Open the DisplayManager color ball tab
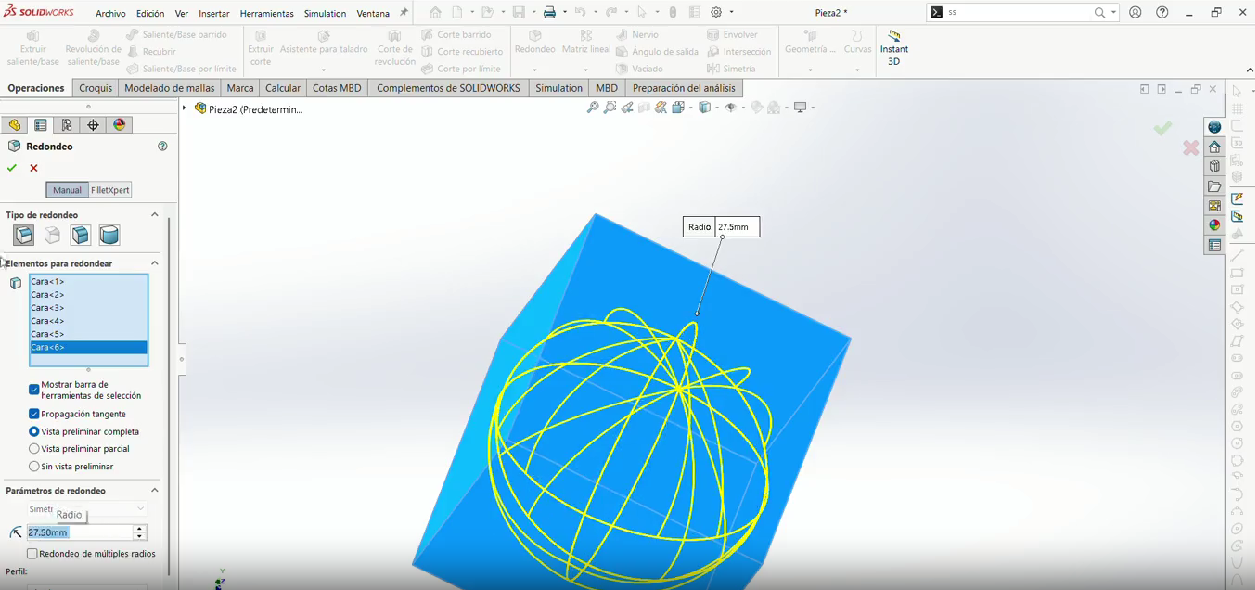The height and width of the screenshot is (590, 1255). coord(119,125)
